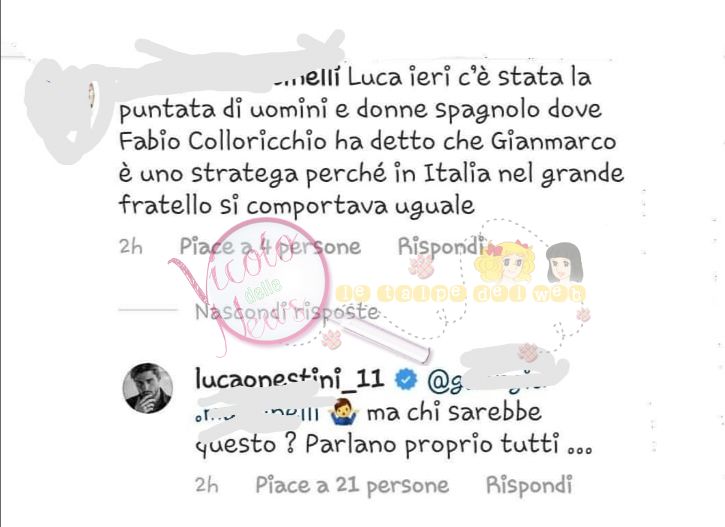This screenshot has height=527, width=725.
Task: Open the blurred first commenter avatar
Action: [x=69, y=109]
